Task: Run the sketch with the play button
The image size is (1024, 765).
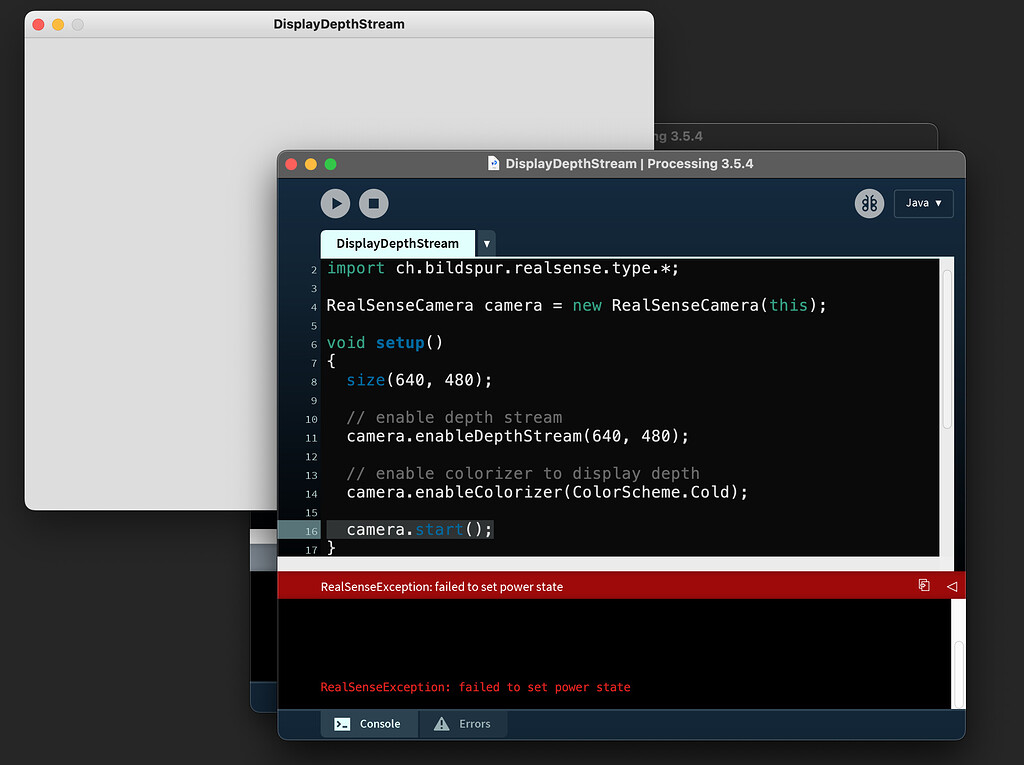Action: pos(335,204)
